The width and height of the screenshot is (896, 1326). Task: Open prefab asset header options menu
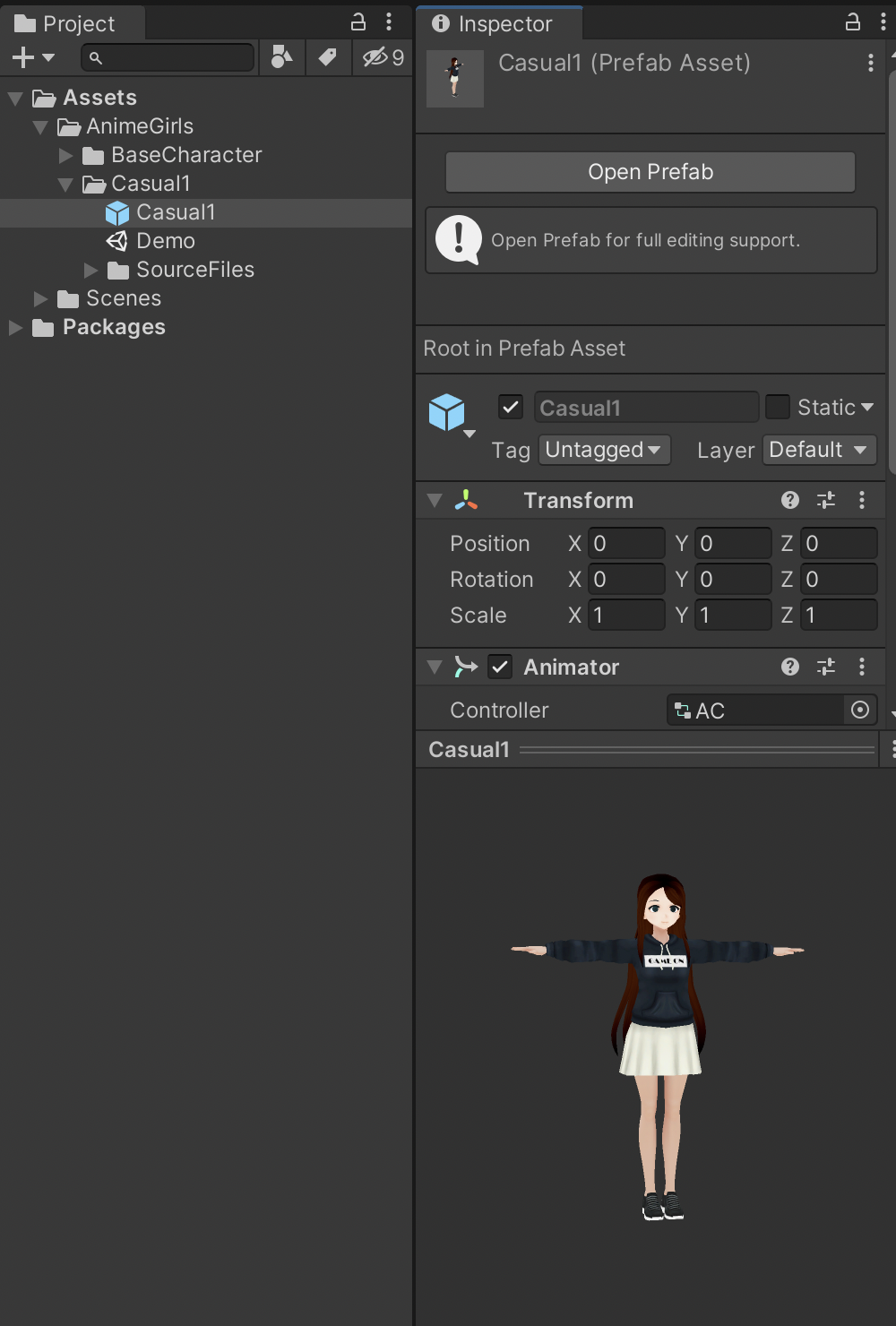(x=871, y=62)
